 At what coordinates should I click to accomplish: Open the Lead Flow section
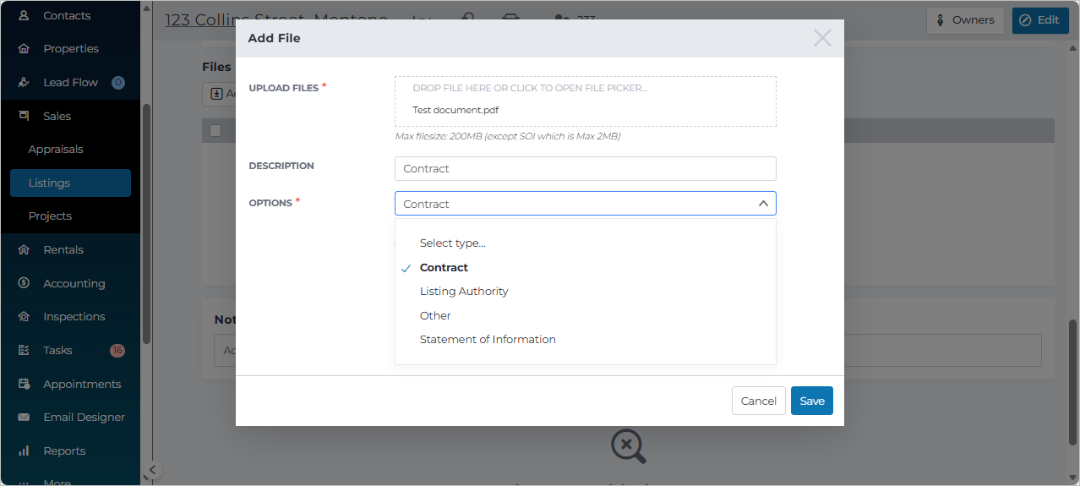coord(70,83)
